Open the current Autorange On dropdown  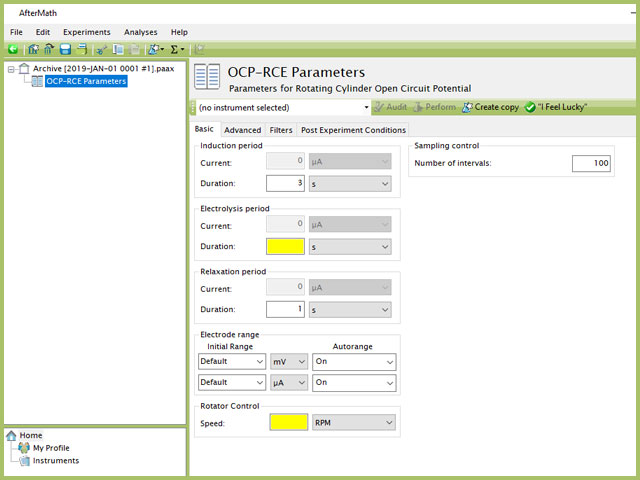pos(354,383)
